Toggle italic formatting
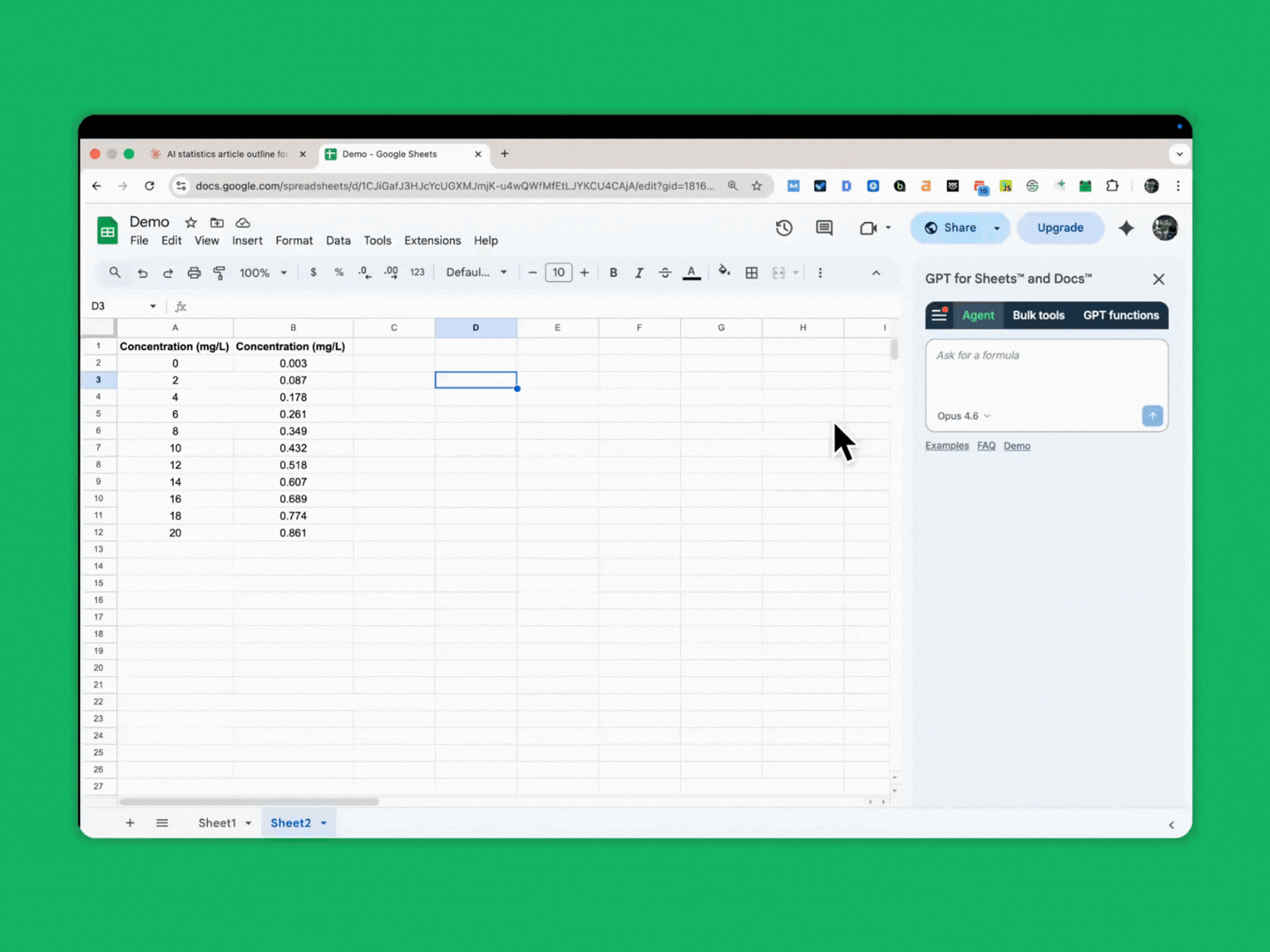1270x952 pixels. 639,272
